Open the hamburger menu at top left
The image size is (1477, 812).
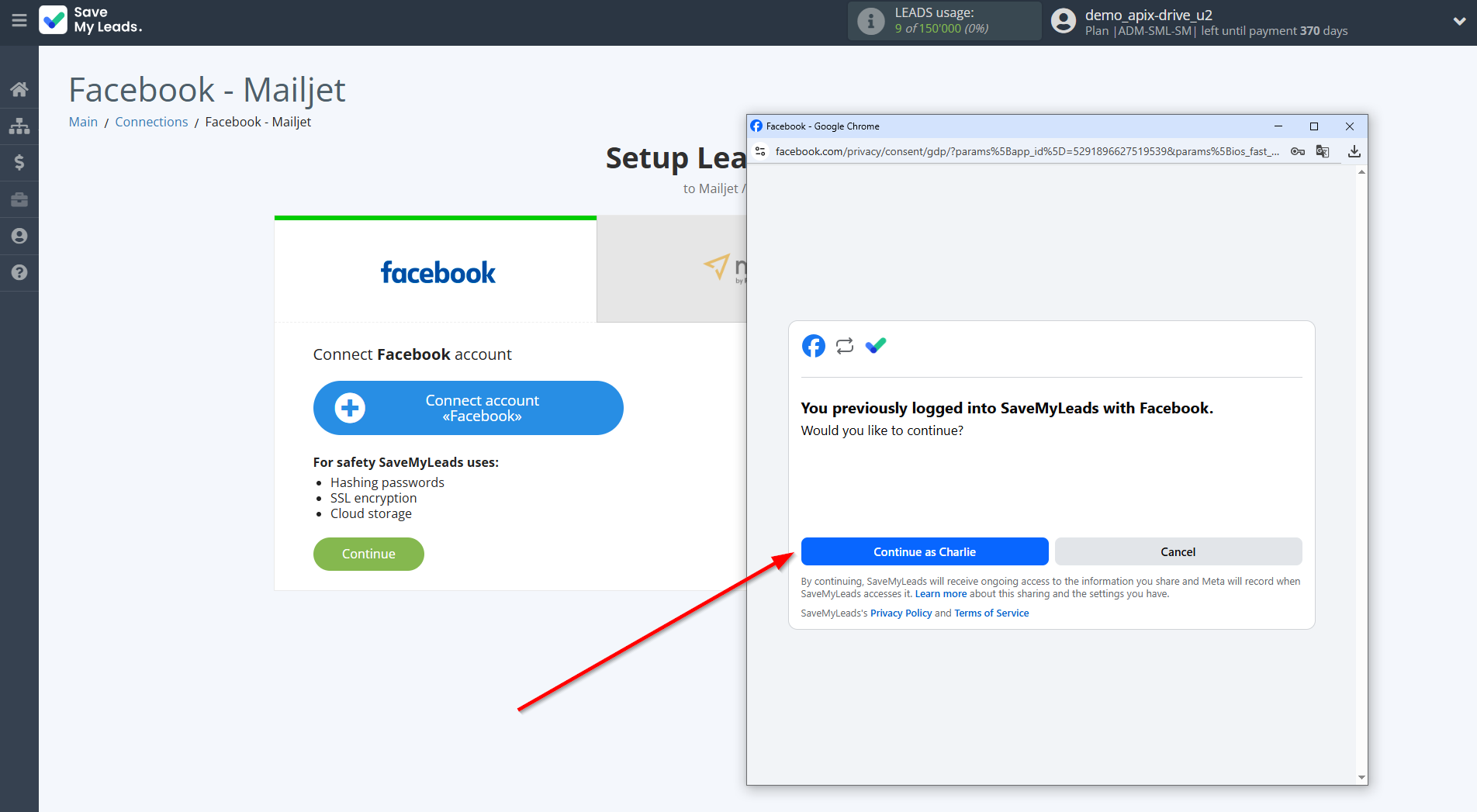pos(19,21)
